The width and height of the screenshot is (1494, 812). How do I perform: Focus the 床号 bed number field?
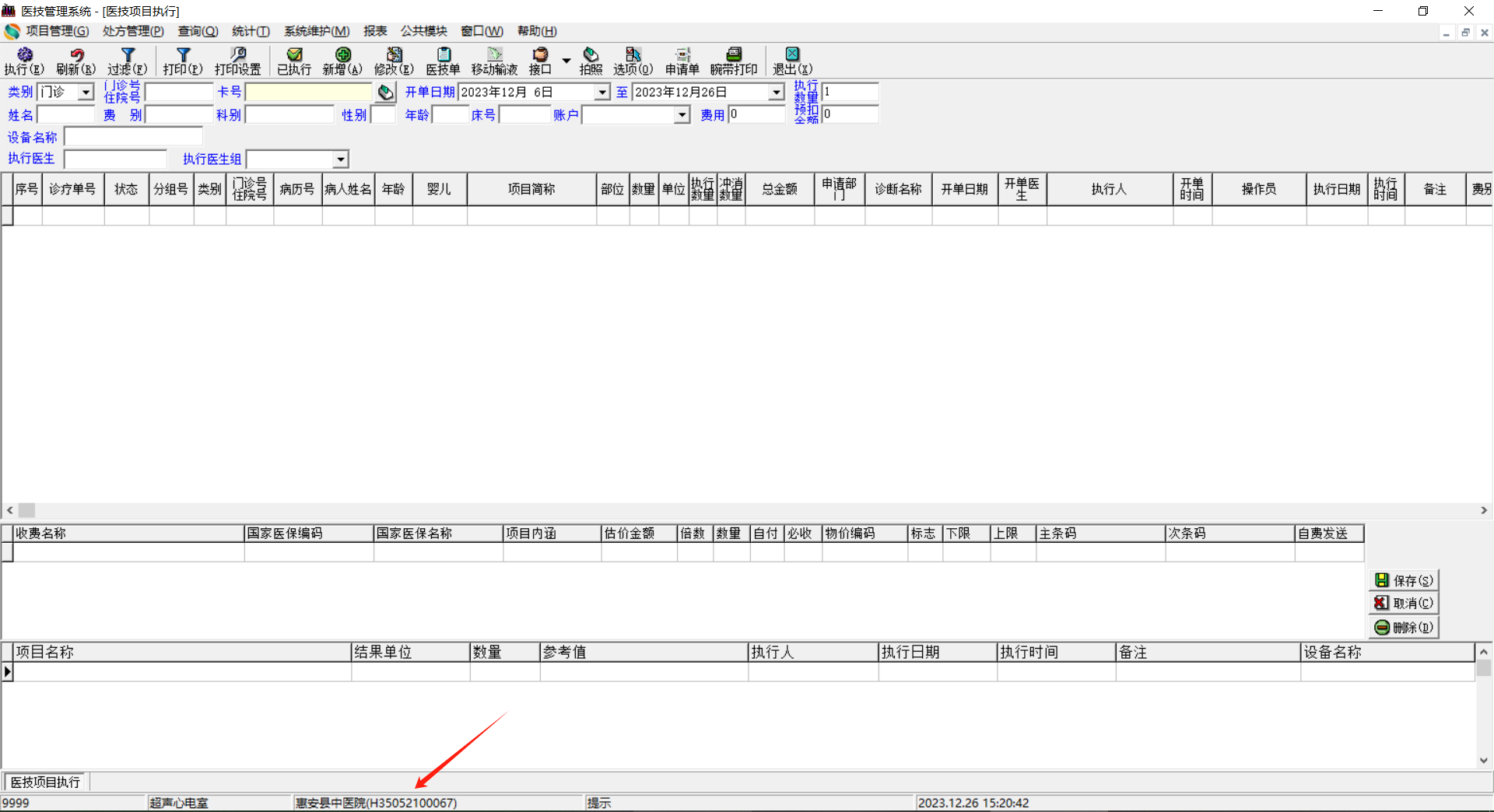[x=525, y=115]
